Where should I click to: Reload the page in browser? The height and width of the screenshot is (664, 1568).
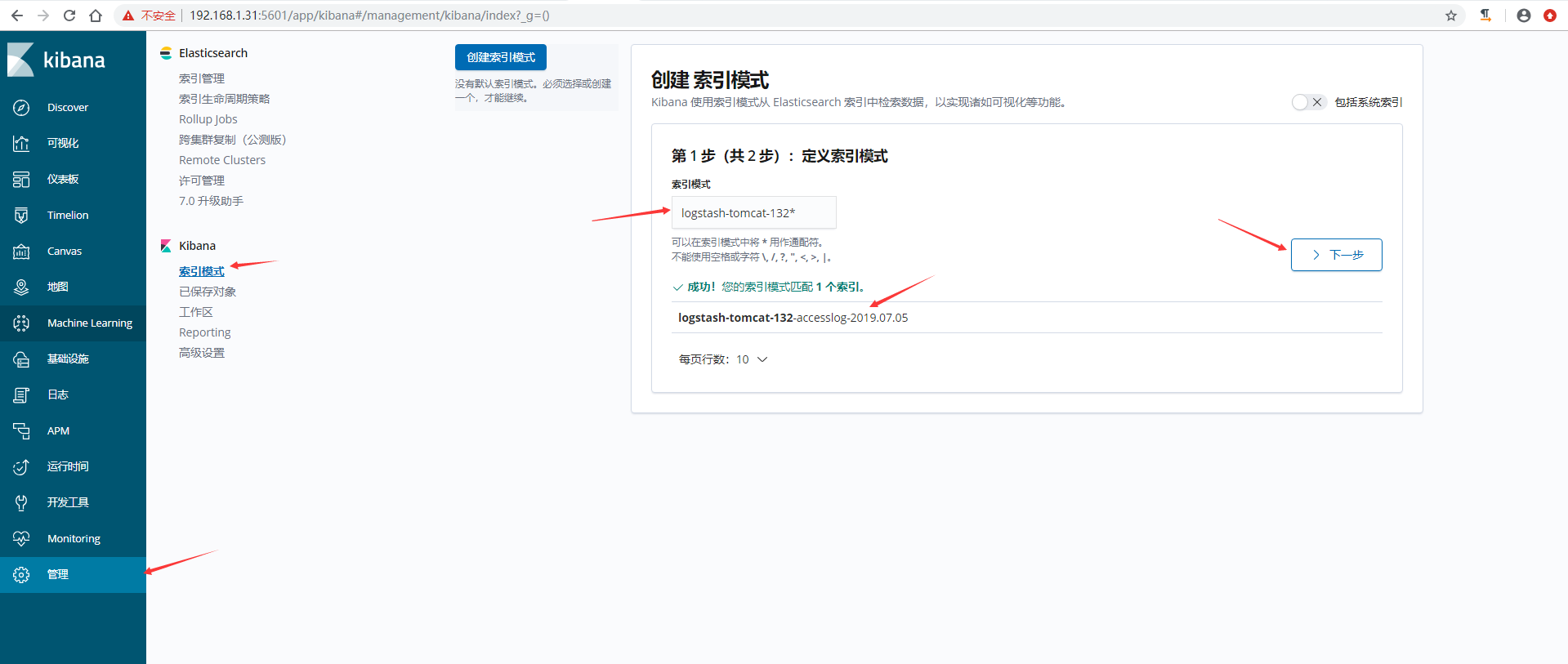(x=69, y=16)
